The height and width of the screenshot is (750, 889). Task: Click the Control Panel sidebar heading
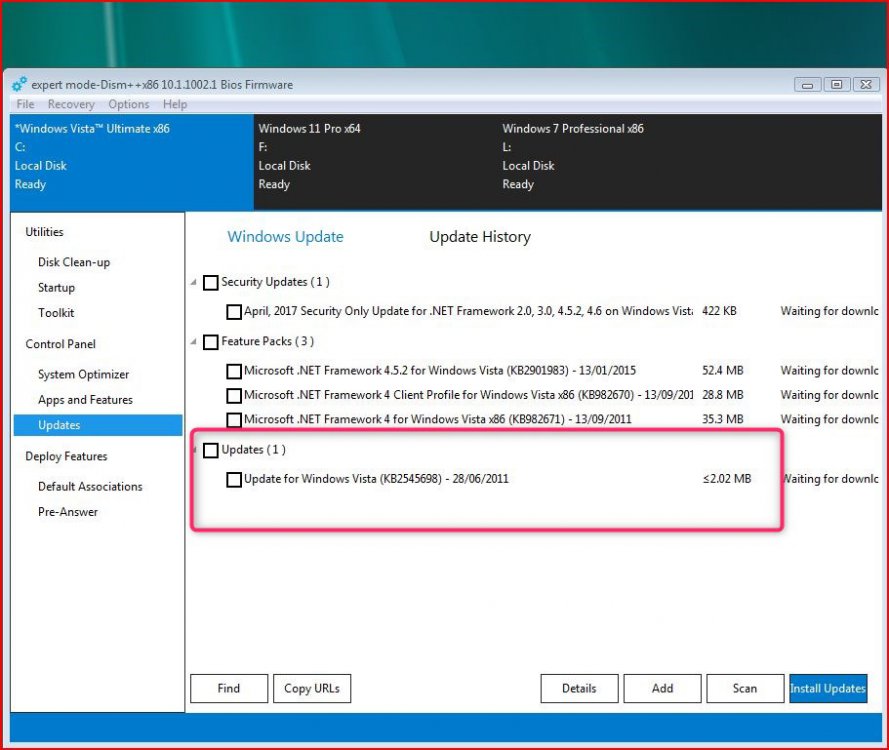point(60,344)
